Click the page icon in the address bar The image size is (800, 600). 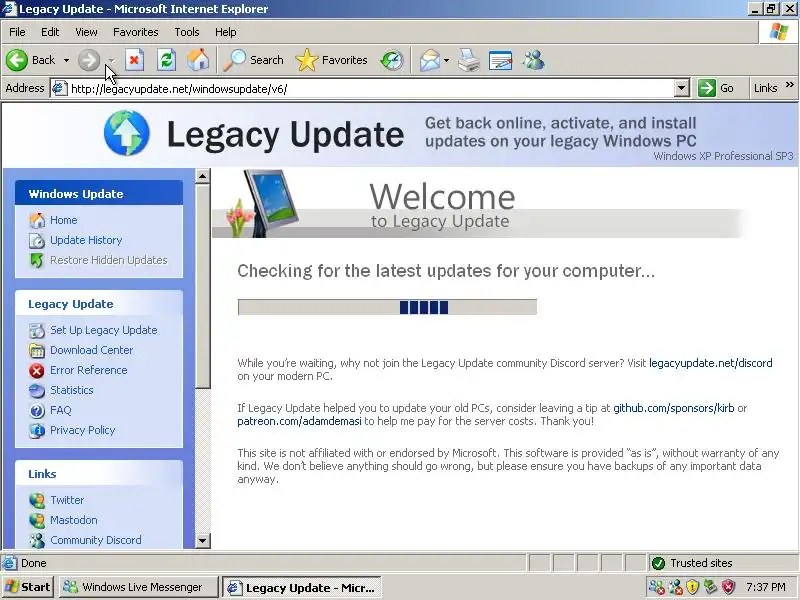point(60,88)
